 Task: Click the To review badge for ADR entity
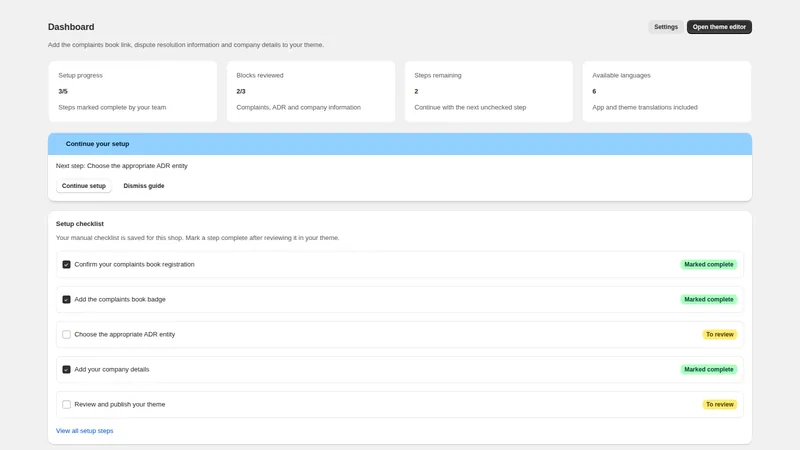[x=720, y=335]
